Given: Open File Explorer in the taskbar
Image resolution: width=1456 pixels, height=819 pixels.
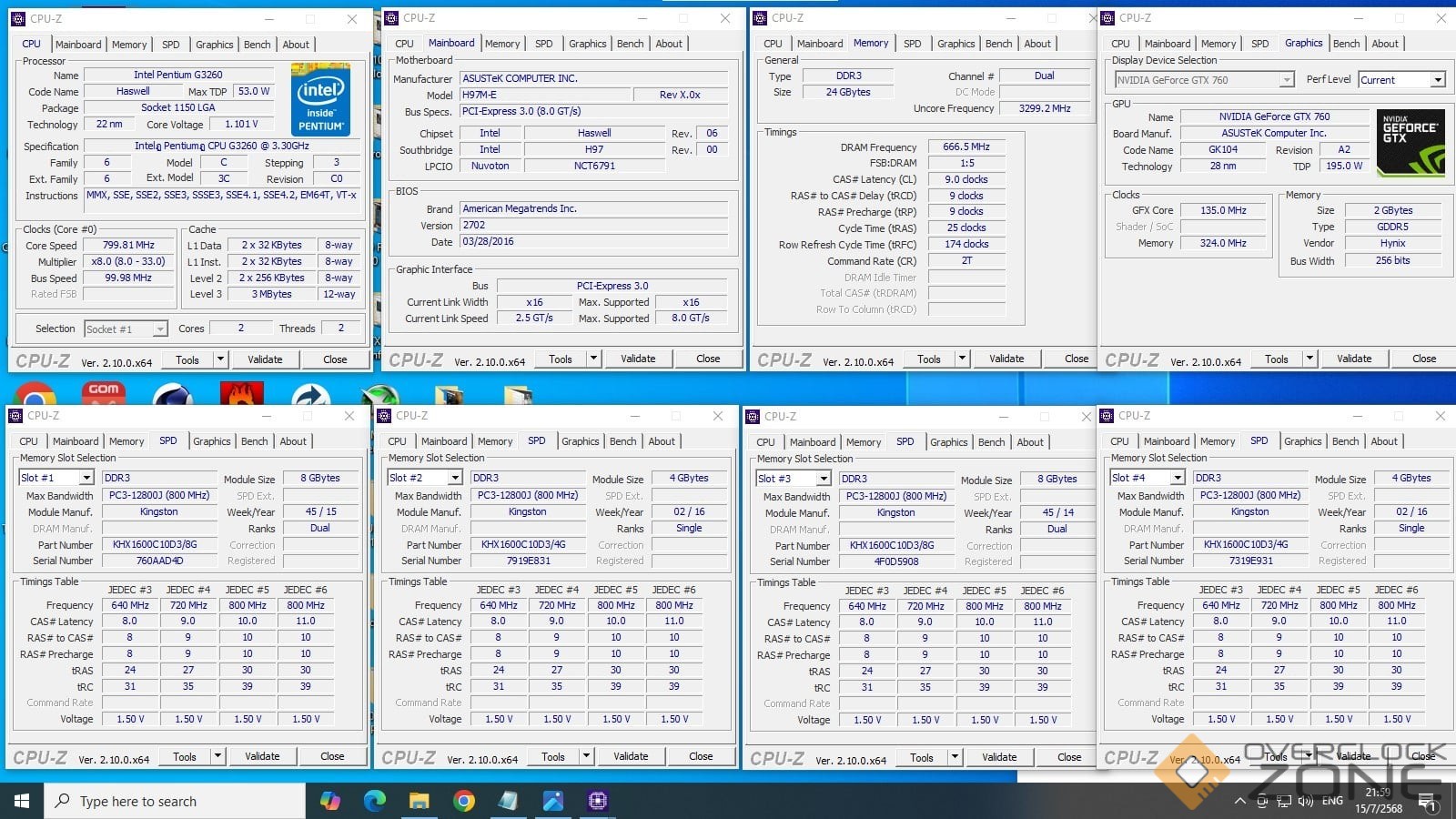Looking at the screenshot, I should coord(419,801).
